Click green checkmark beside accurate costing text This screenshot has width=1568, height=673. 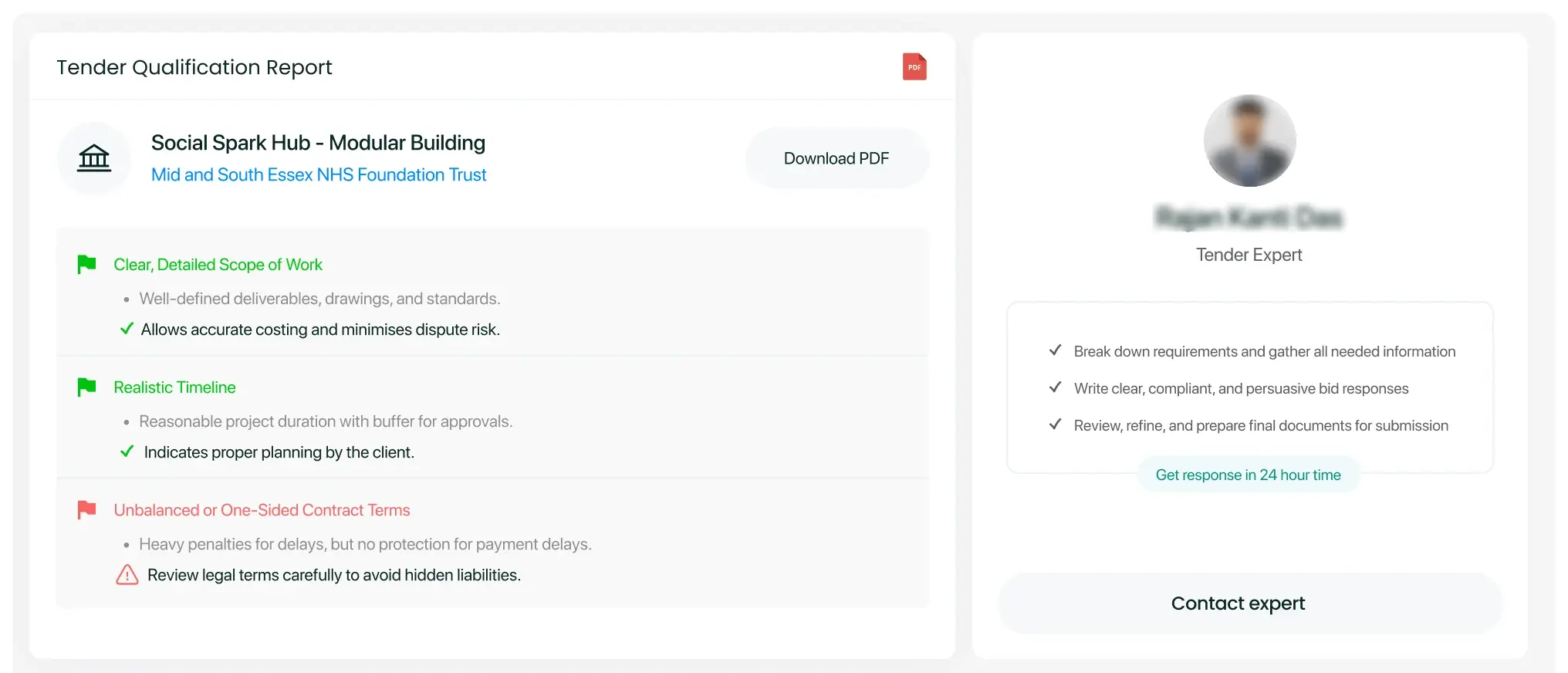(x=127, y=329)
